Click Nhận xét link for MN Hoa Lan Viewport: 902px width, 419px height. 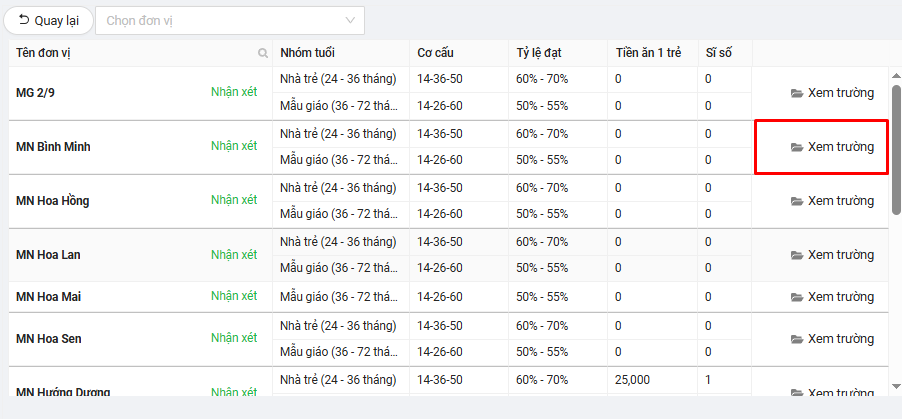[234, 254]
